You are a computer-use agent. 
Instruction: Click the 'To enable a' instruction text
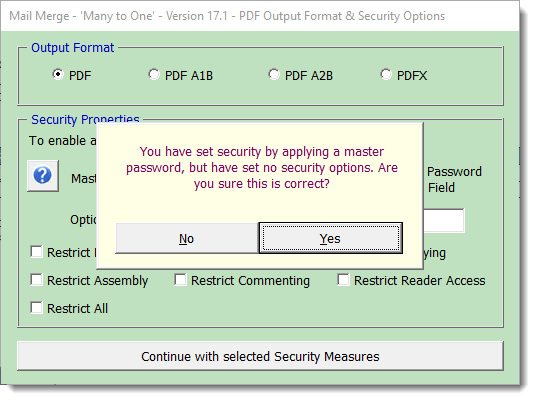[63, 141]
